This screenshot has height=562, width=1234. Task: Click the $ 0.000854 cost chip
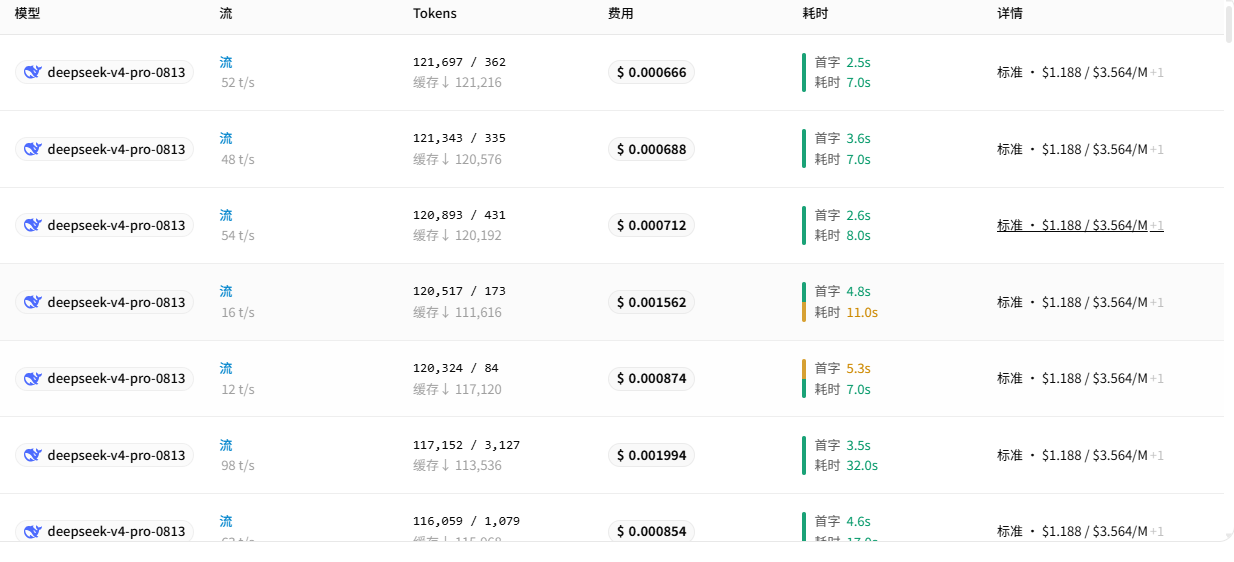(x=651, y=531)
